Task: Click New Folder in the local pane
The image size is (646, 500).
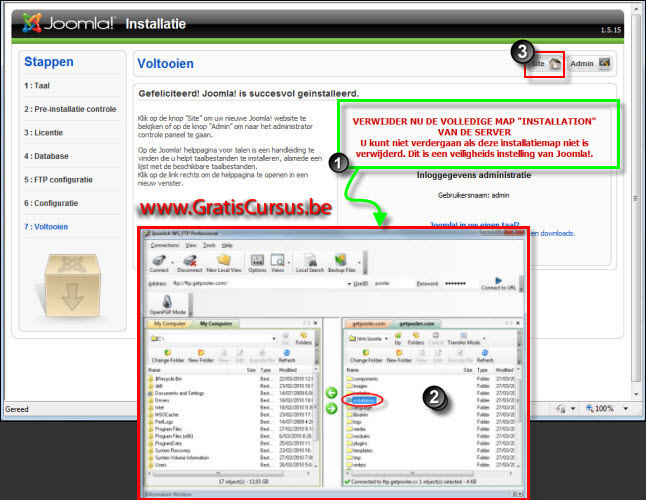Action: pyautogui.click(x=201, y=356)
